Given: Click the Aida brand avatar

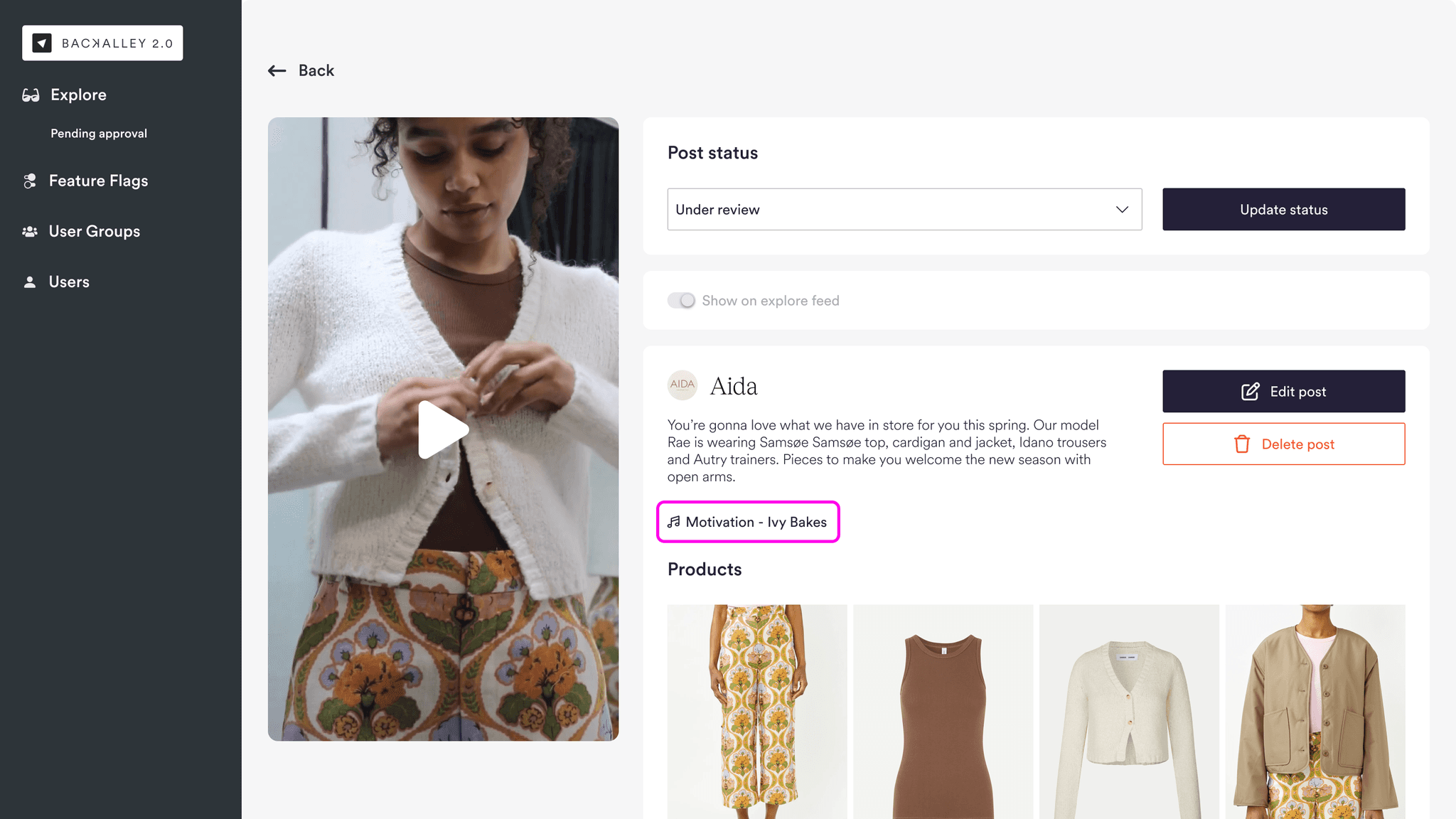Looking at the screenshot, I should [x=682, y=385].
